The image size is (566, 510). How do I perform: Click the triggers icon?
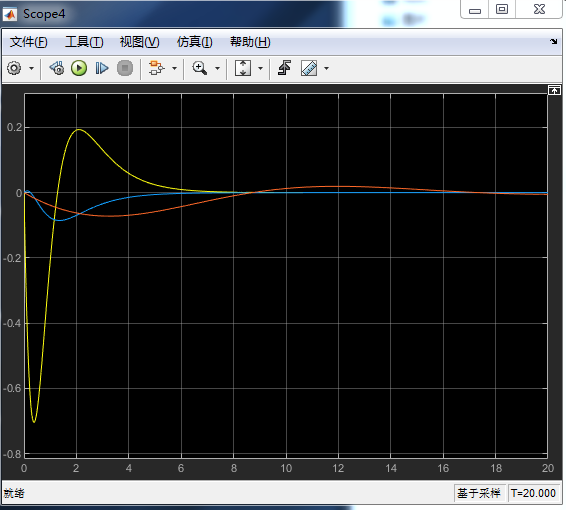[x=285, y=68]
